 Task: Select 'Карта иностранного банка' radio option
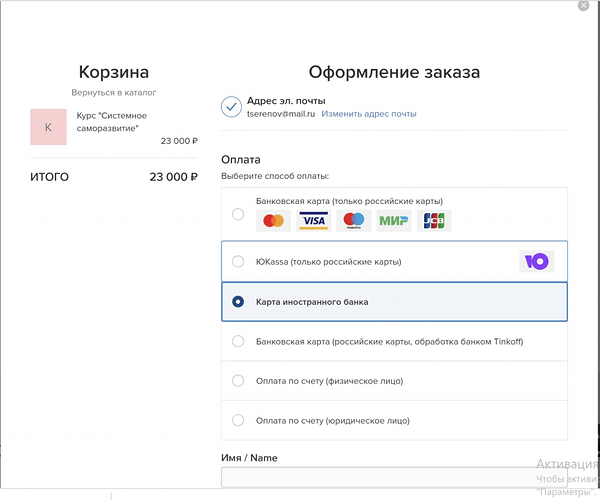[x=238, y=301]
